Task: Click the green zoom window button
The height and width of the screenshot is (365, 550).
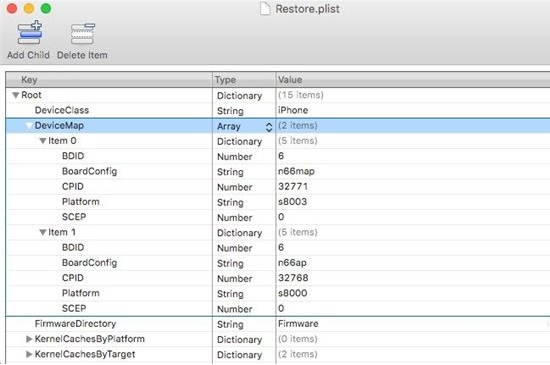Action: coord(46,8)
